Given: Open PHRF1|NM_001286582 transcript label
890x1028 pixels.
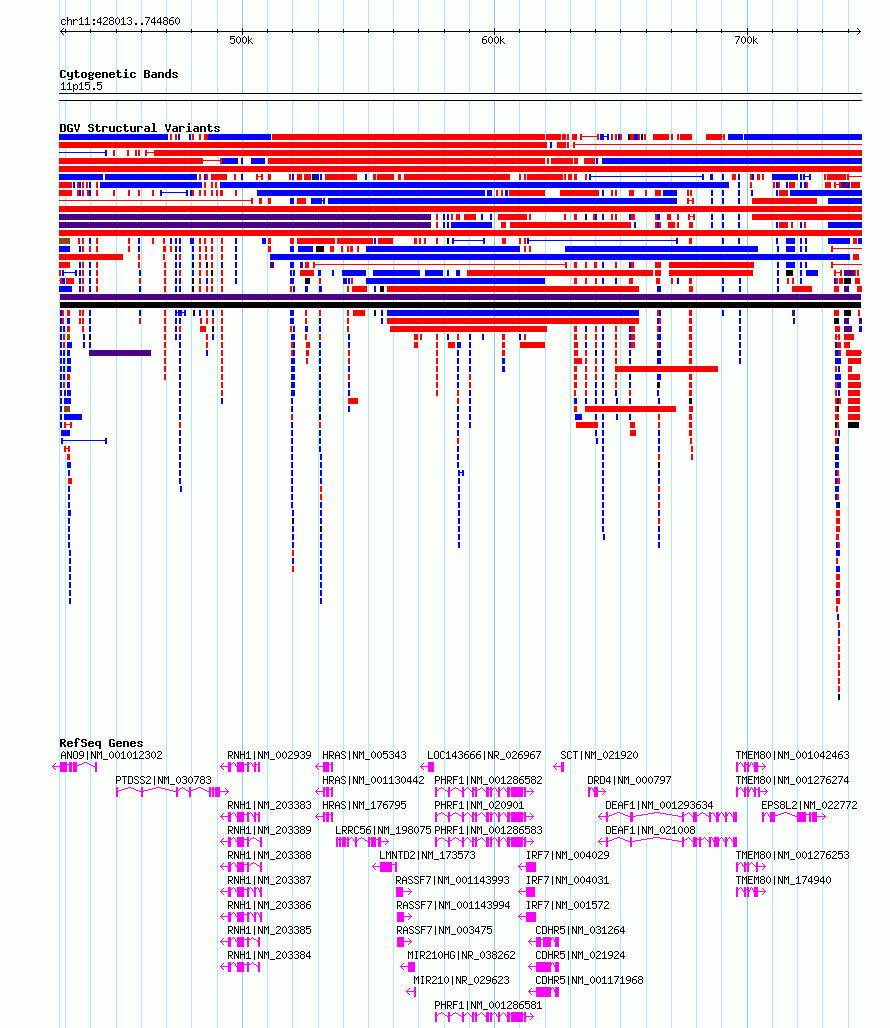Looking at the screenshot, I should click(488, 780).
